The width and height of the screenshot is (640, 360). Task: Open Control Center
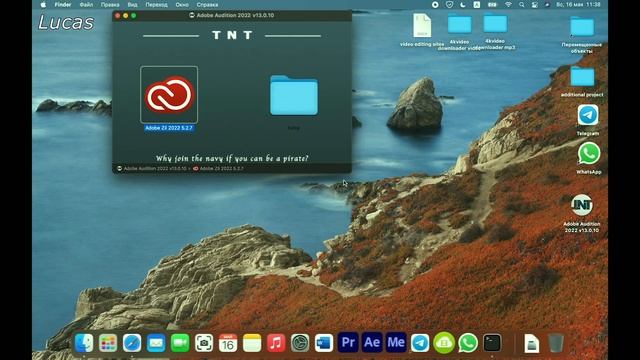tap(534, 5)
